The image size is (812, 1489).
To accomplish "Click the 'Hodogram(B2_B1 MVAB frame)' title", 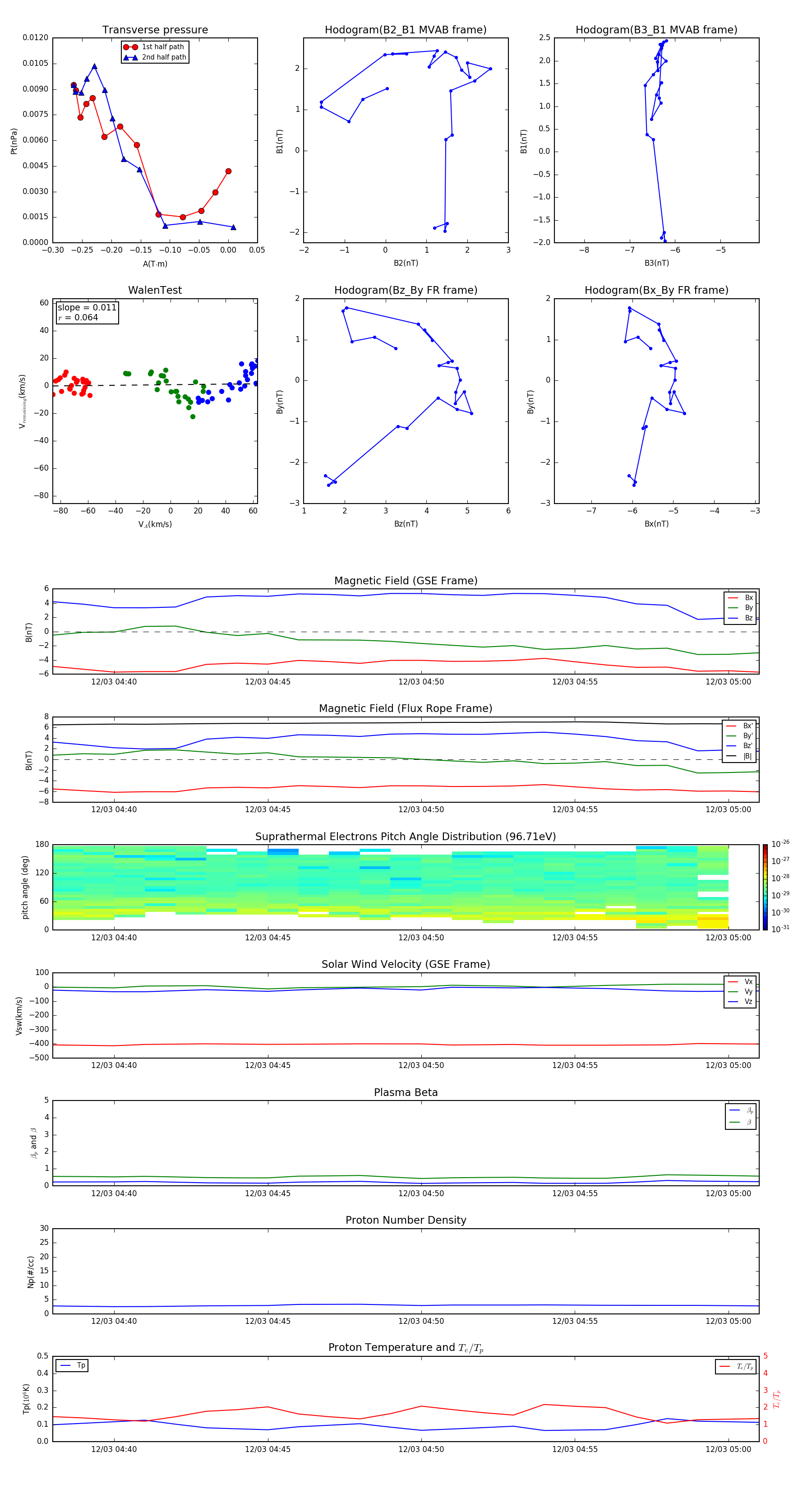I will click(406, 30).
